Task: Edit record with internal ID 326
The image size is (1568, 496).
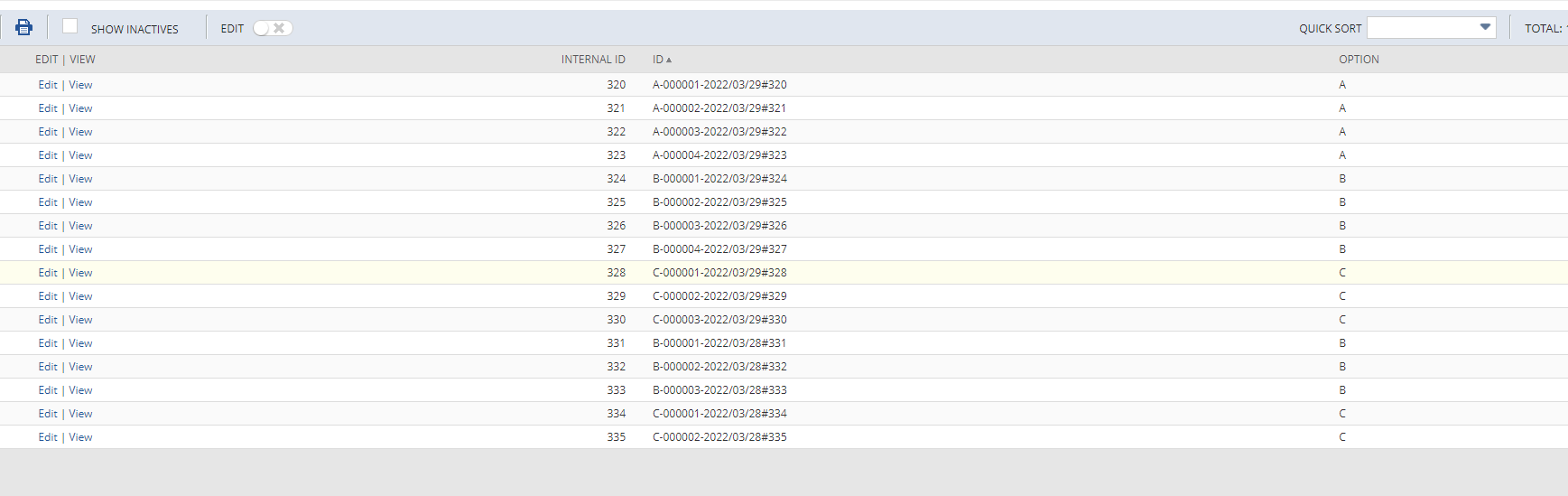Action: [48, 226]
